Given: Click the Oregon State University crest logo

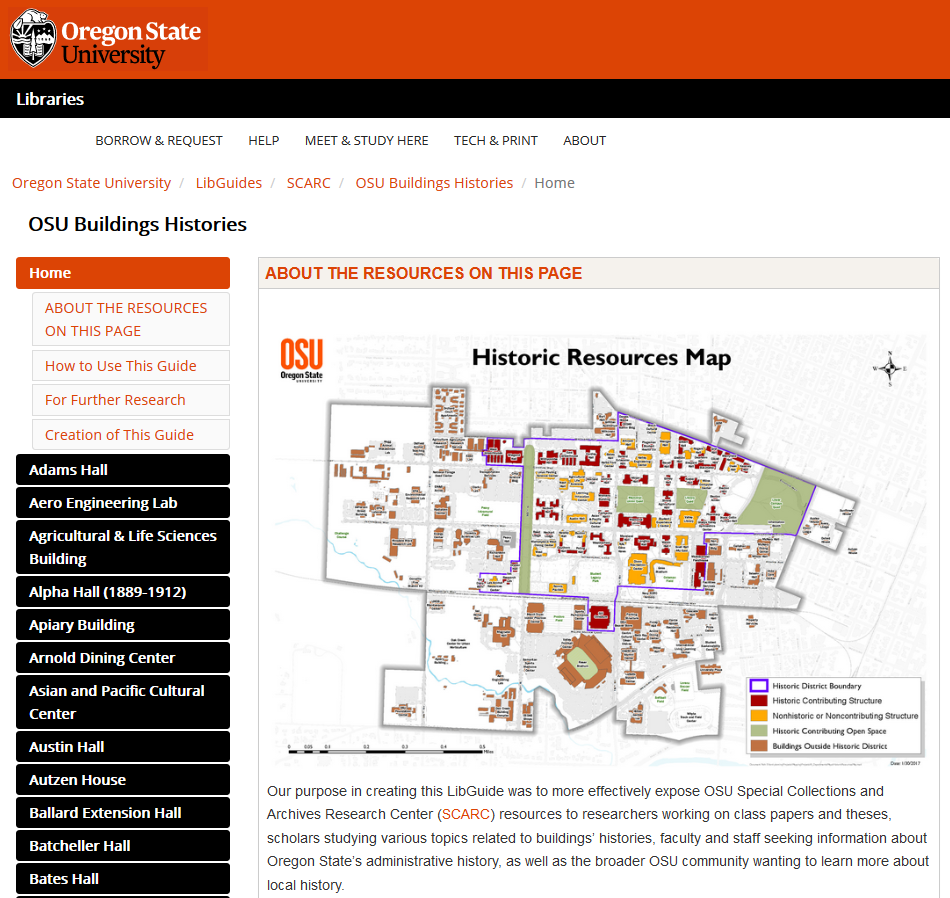Looking at the screenshot, I should click(x=32, y=38).
